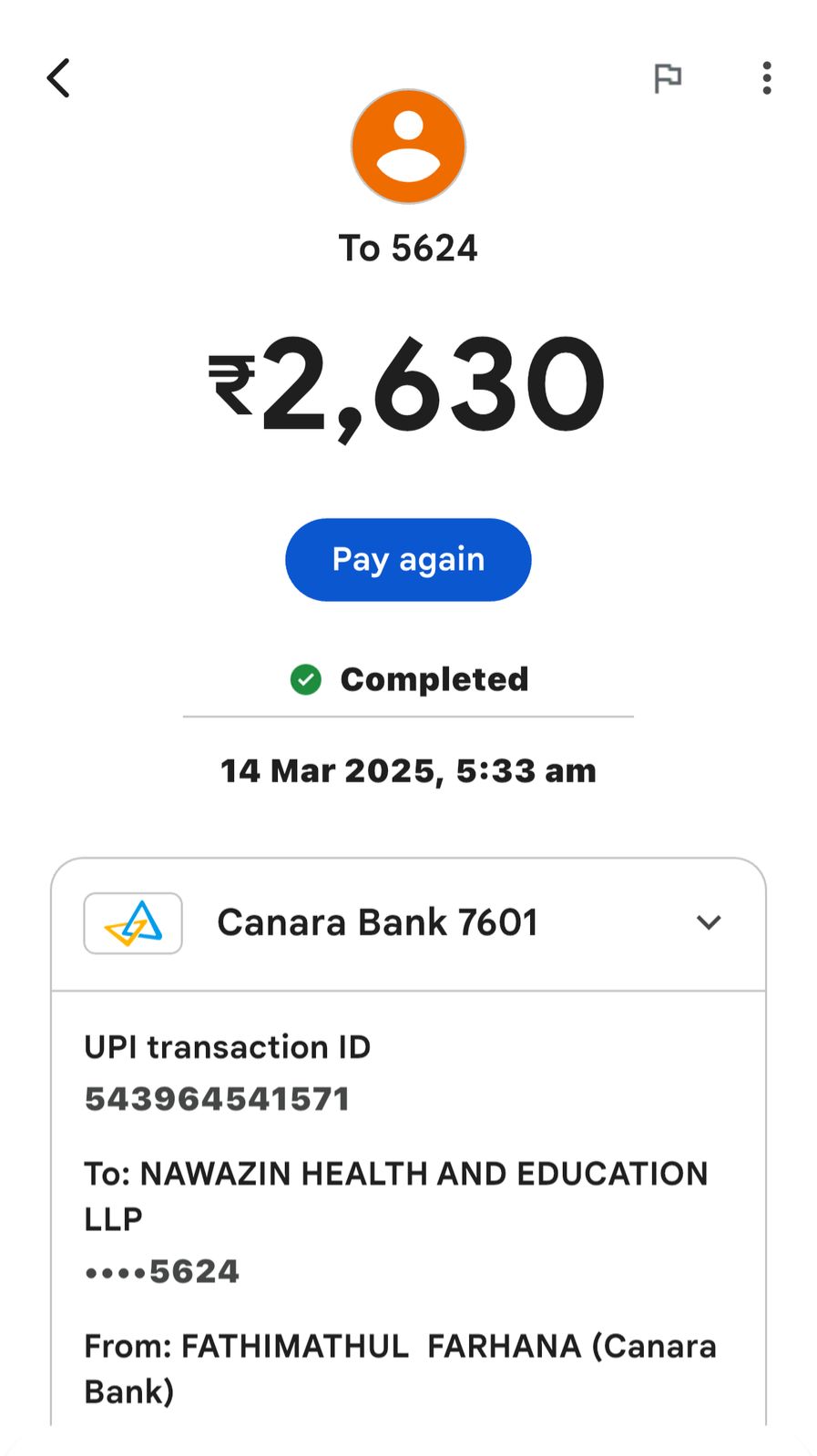Image resolution: width=817 pixels, height=1456 pixels.
Task: Open the three-dot more options menu
Action: coord(767,78)
